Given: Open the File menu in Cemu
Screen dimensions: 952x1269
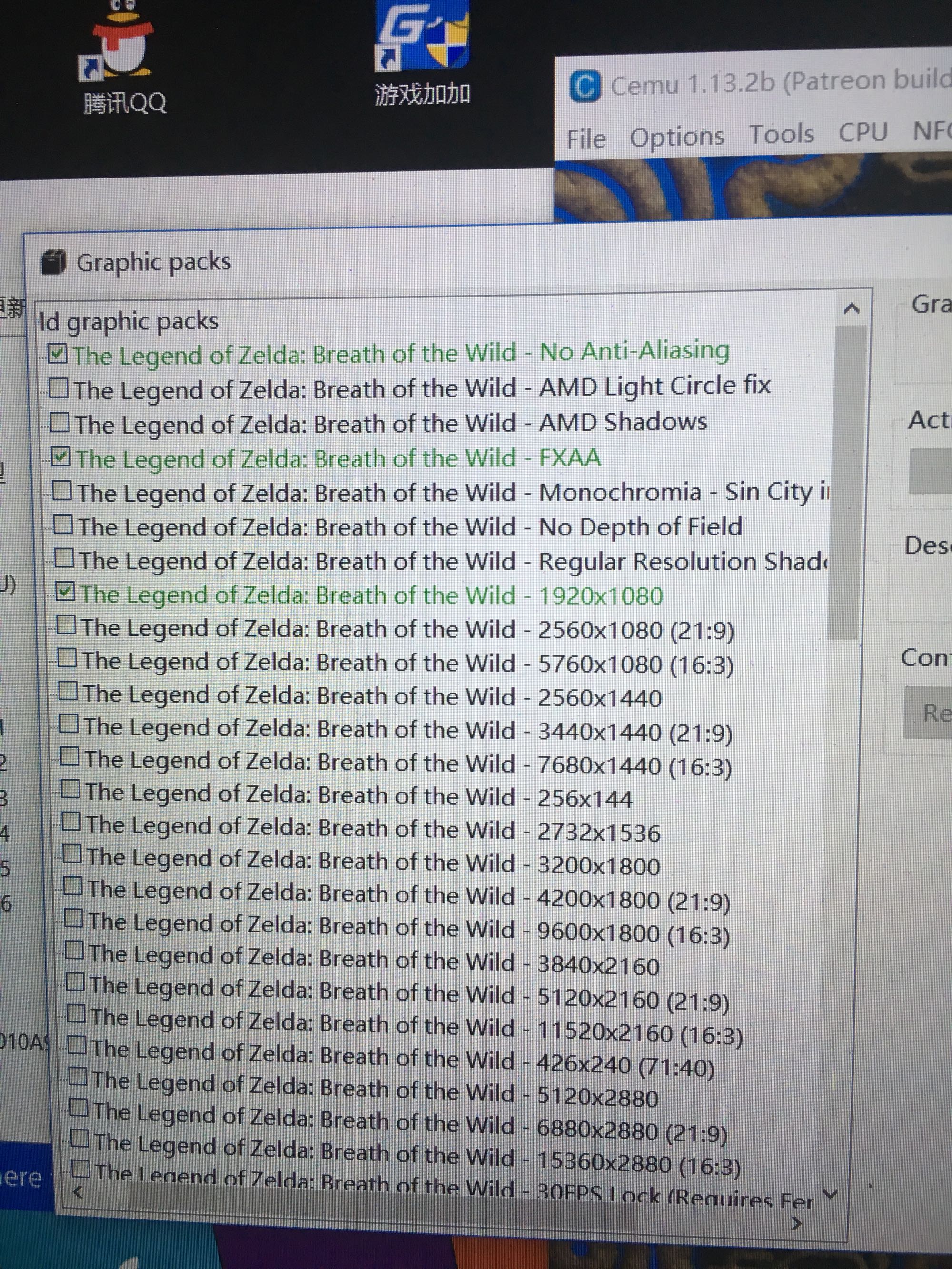Looking at the screenshot, I should point(586,139).
